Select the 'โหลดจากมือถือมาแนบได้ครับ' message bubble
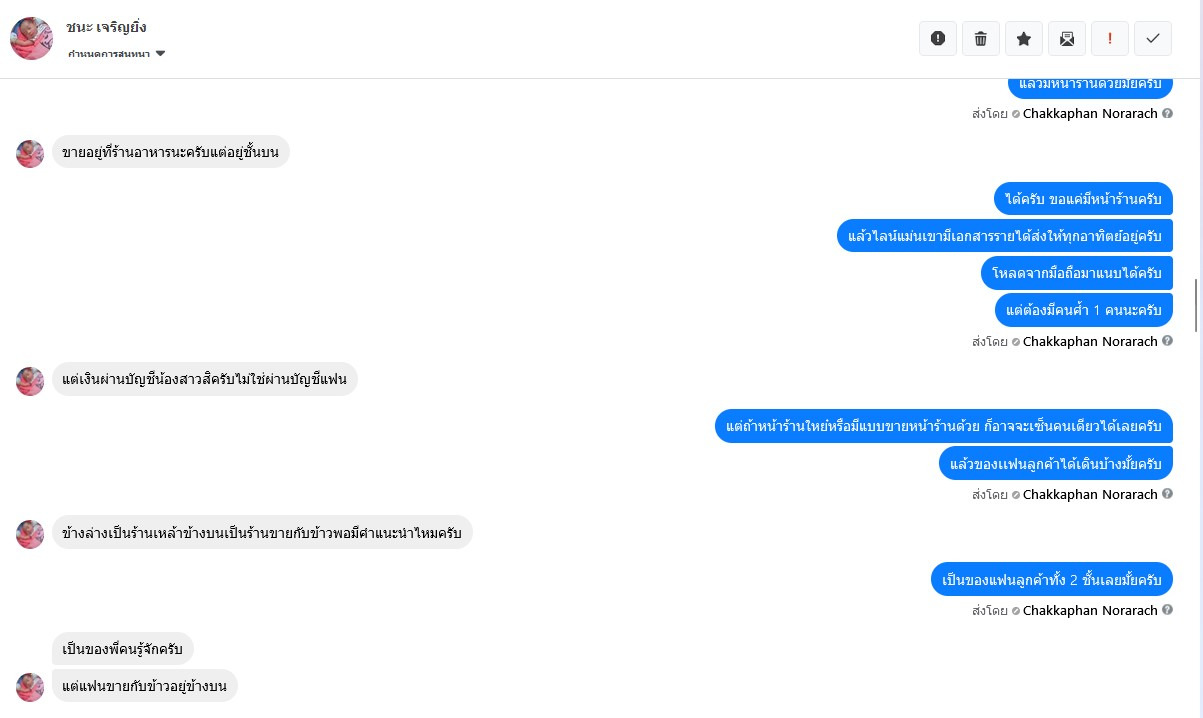The image size is (1203, 718). 1076,272
